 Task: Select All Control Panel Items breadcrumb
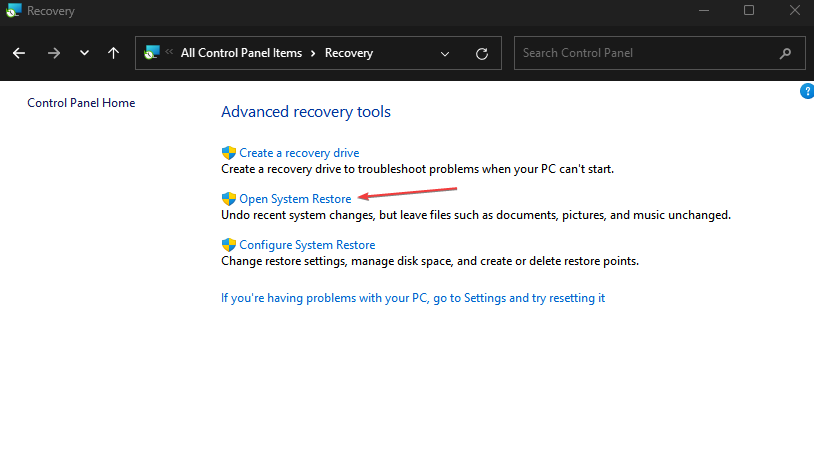[241, 53]
